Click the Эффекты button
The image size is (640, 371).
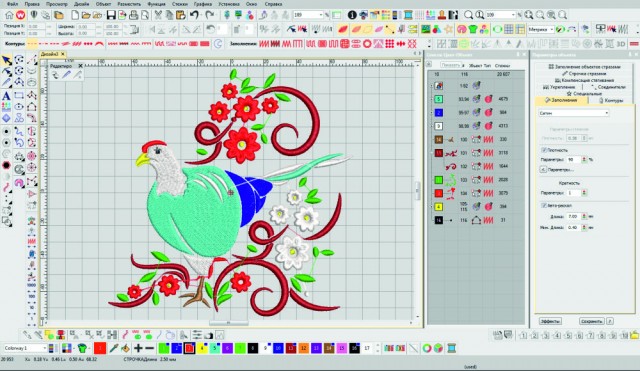coord(550,321)
